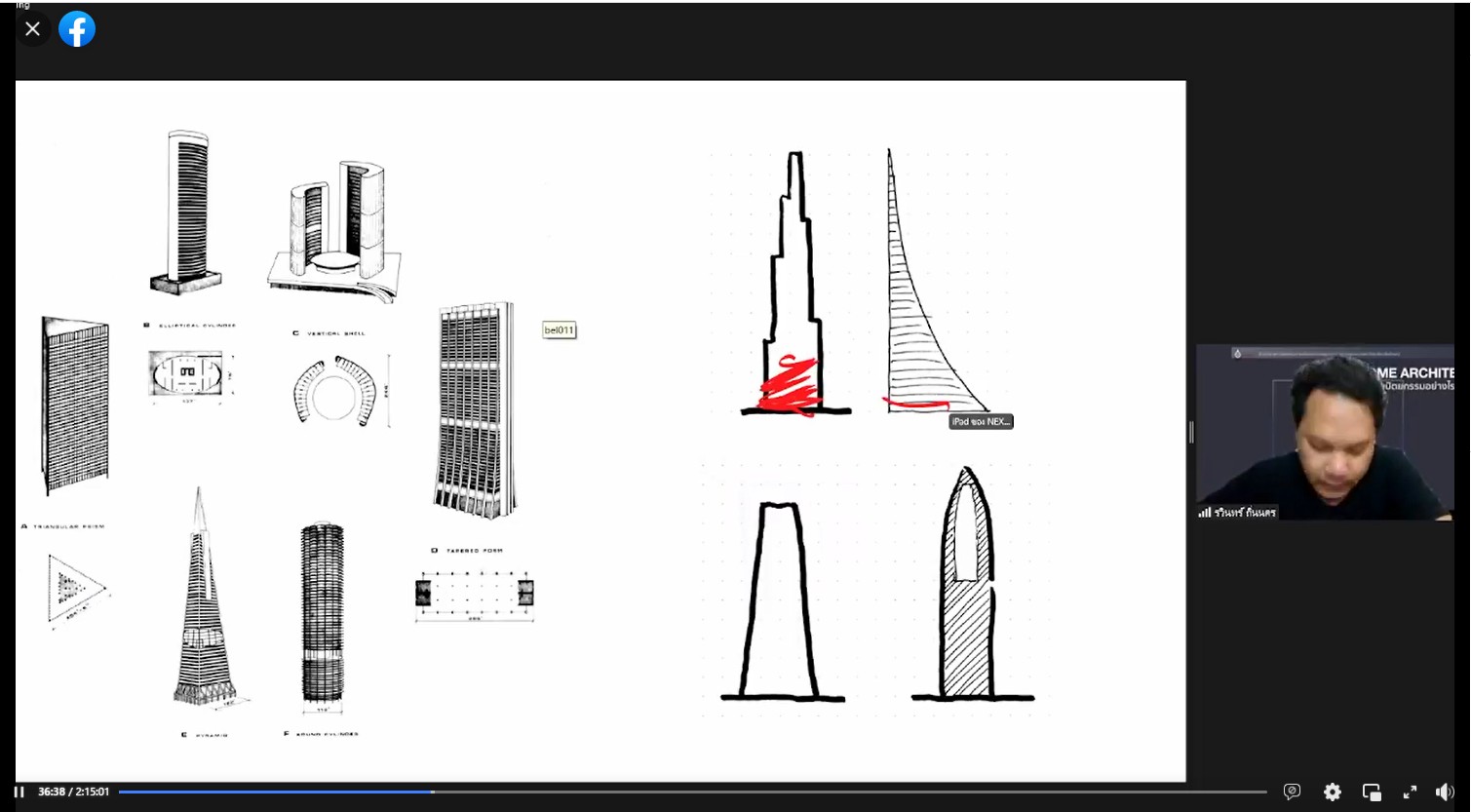Open the video settings gear
Image resolution: width=1471 pixels, height=812 pixels.
tap(1332, 792)
